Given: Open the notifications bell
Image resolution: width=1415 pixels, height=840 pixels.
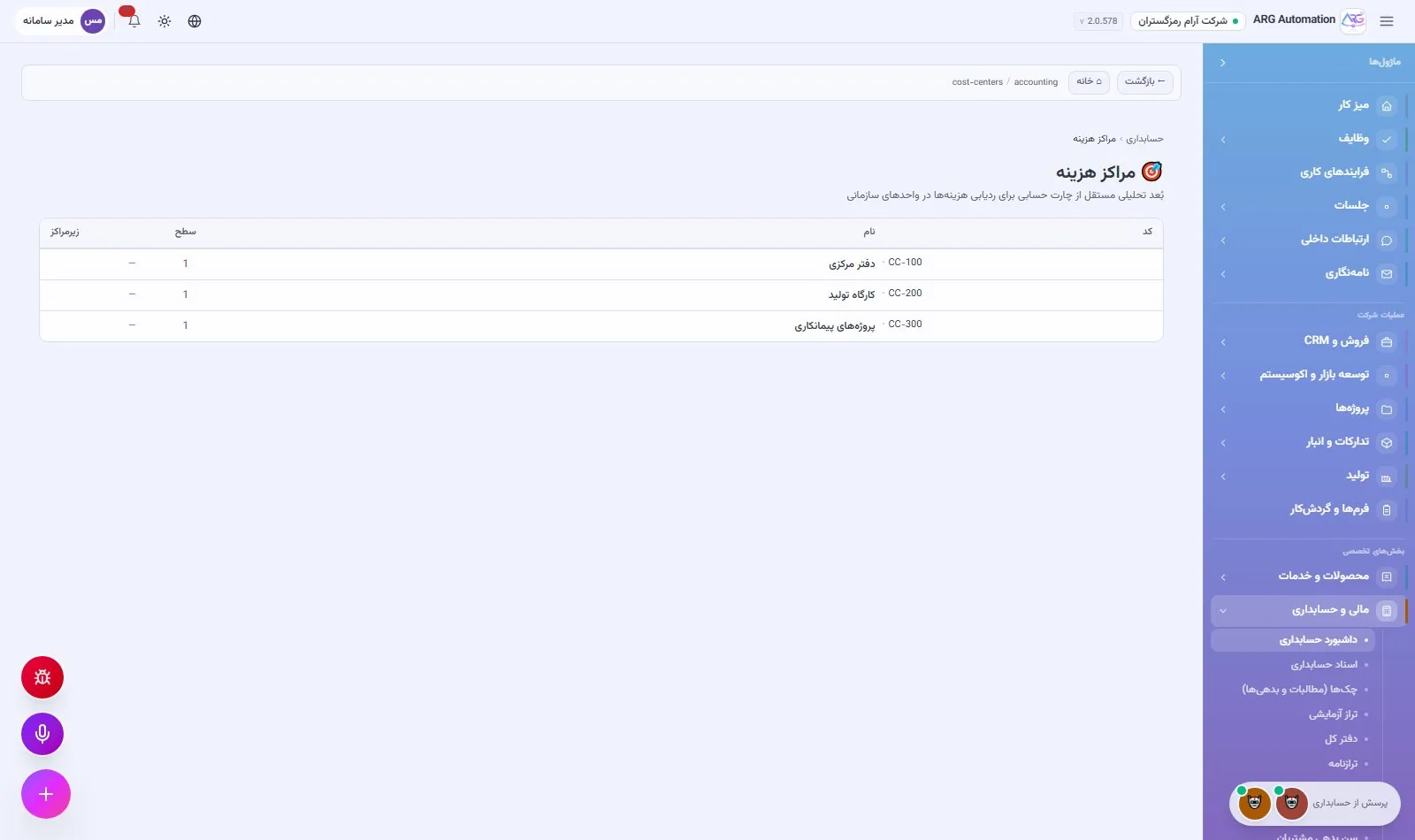Looking at the screenshot, I should click(x=134, y=21).
